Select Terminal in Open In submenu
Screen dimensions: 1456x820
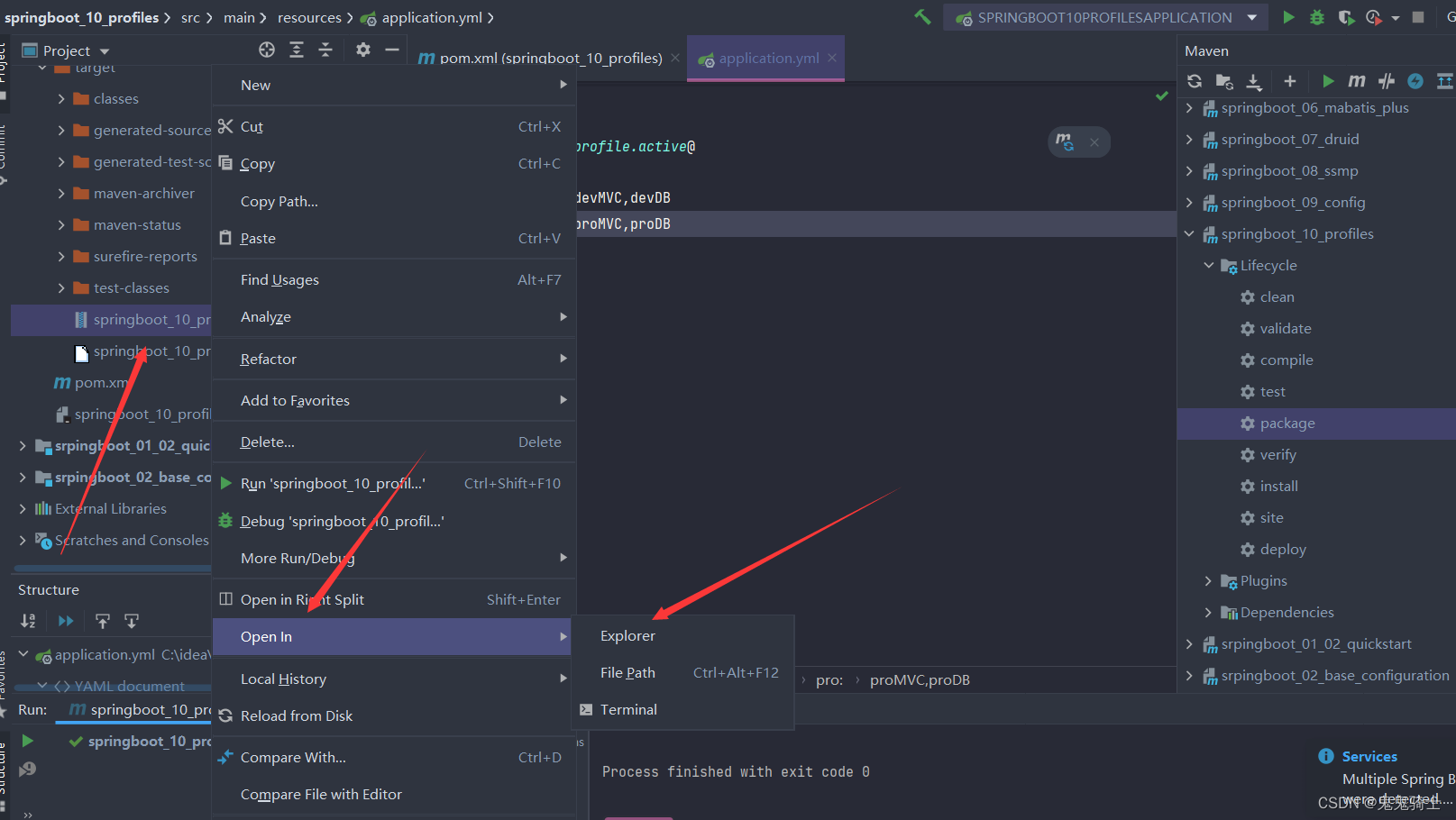point(684,709)
